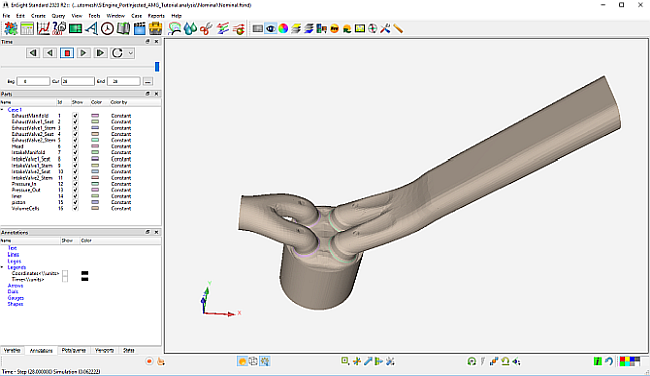Click the calculator table toolbar icon
Screen dimensions: 650x376
pos(27,29)
